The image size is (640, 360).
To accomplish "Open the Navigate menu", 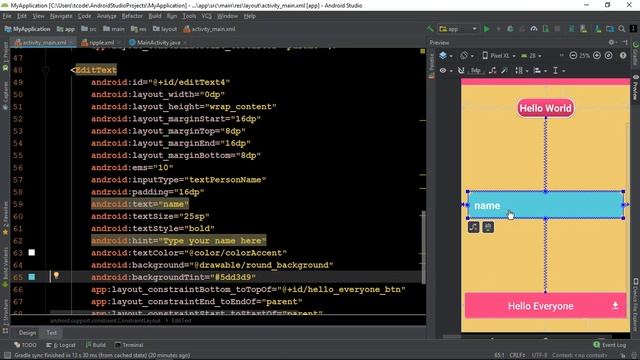I will (x=61, y=16).
